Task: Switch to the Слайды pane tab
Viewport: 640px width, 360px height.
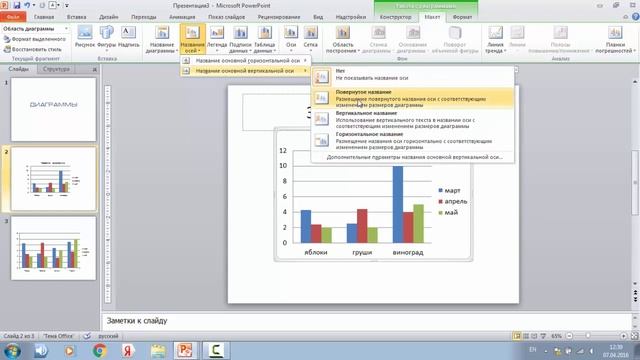Action: [x=18, y=69]
